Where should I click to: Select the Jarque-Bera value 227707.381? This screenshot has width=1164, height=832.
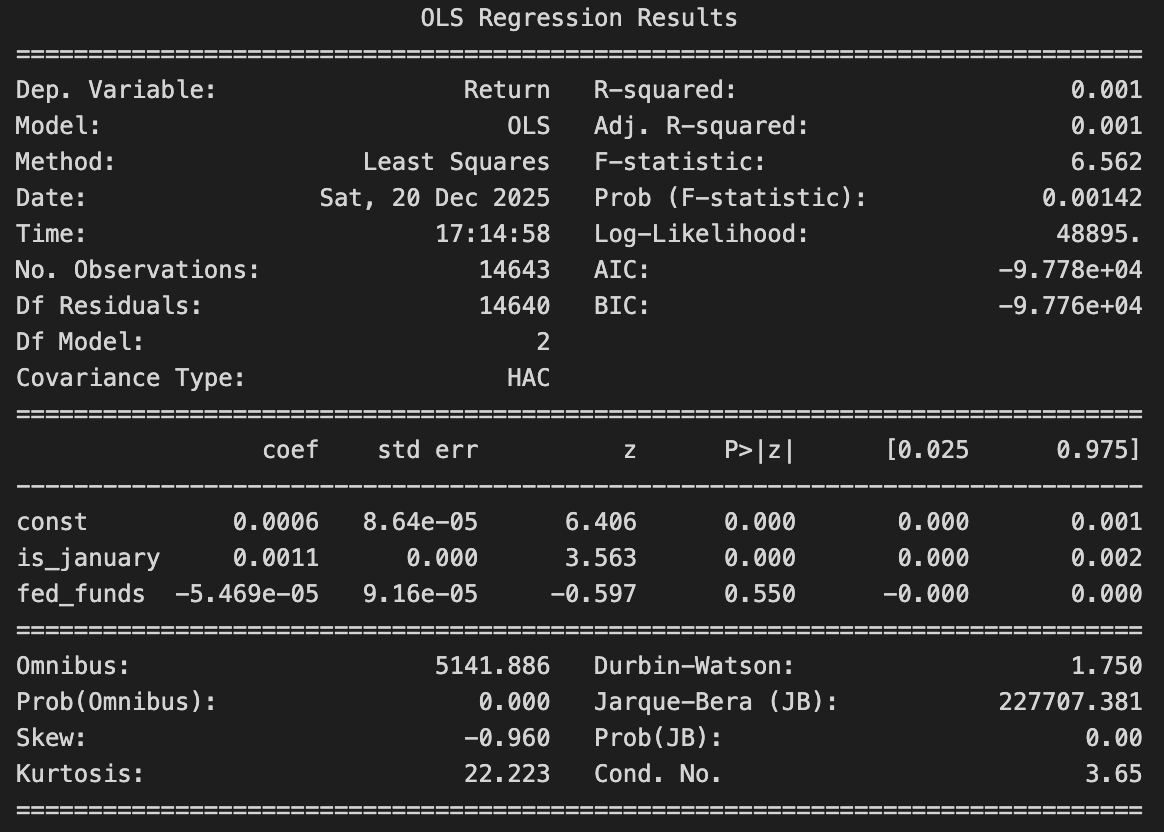1069,702
